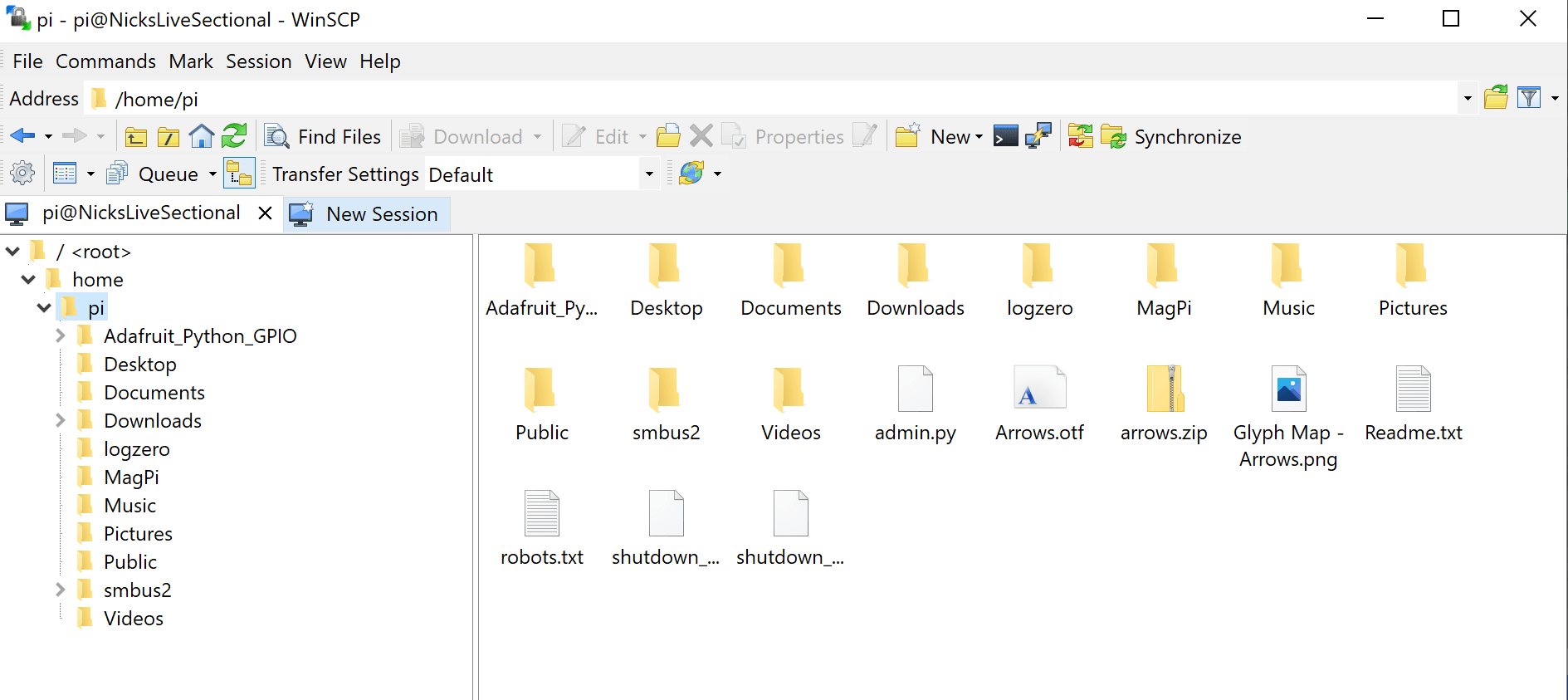The width and height of the screenshot is (1568, 700).
Task: Click the Rename icon after Properties
Action: click(865, 136)
